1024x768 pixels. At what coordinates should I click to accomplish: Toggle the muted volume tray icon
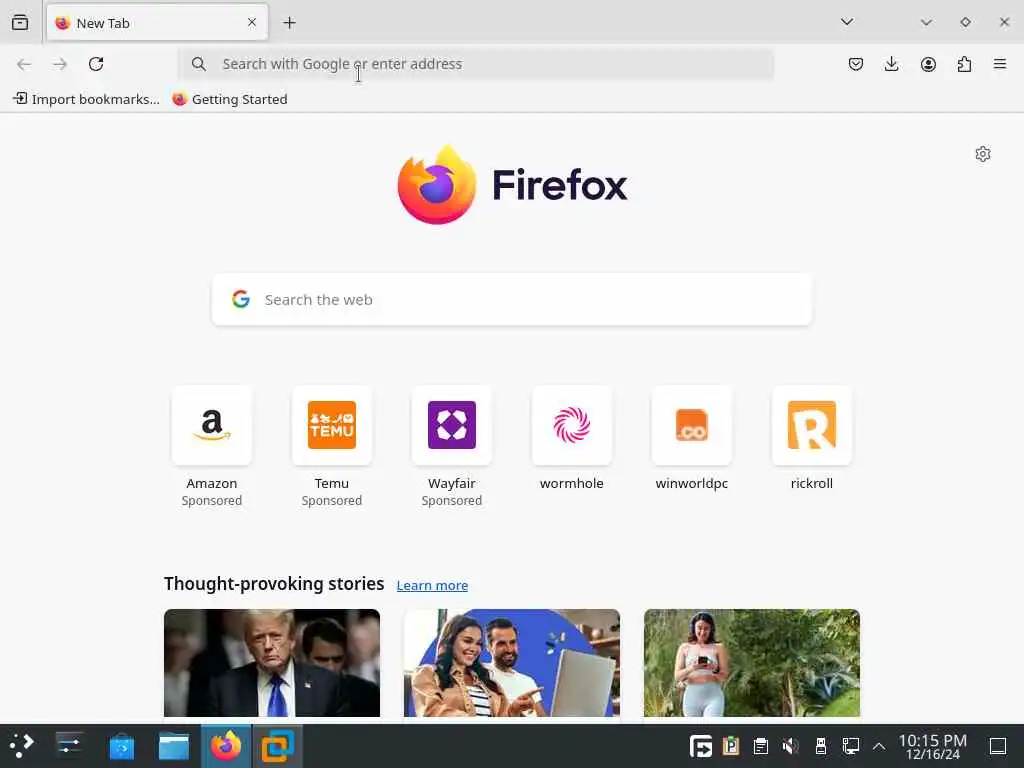click(x=790, y=746)
